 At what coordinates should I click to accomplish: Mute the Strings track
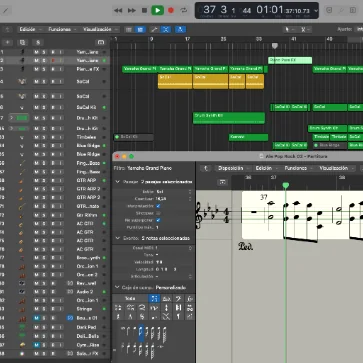(x=36, y=309)
